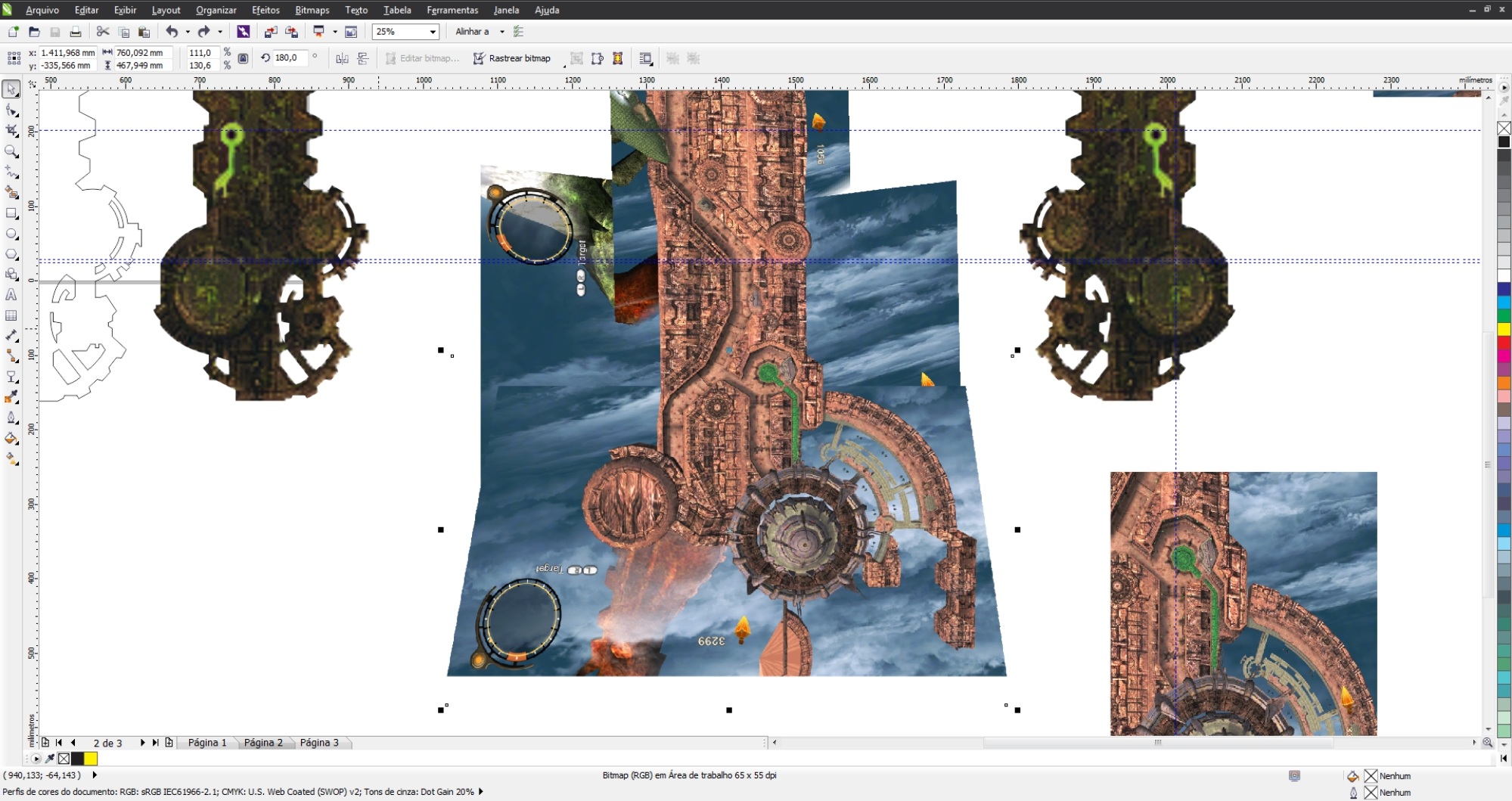Select the Polygon tool

click(11, 254)
